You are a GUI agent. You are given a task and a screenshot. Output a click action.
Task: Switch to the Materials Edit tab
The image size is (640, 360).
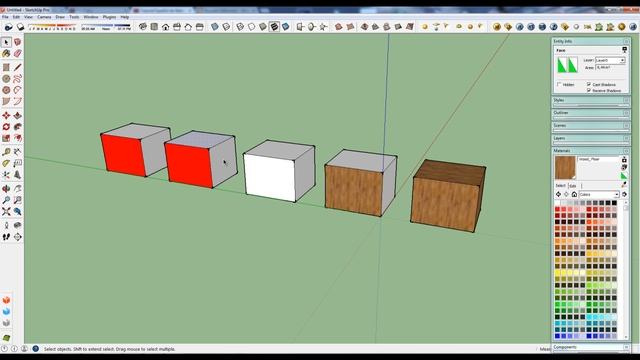coord(573,186)
